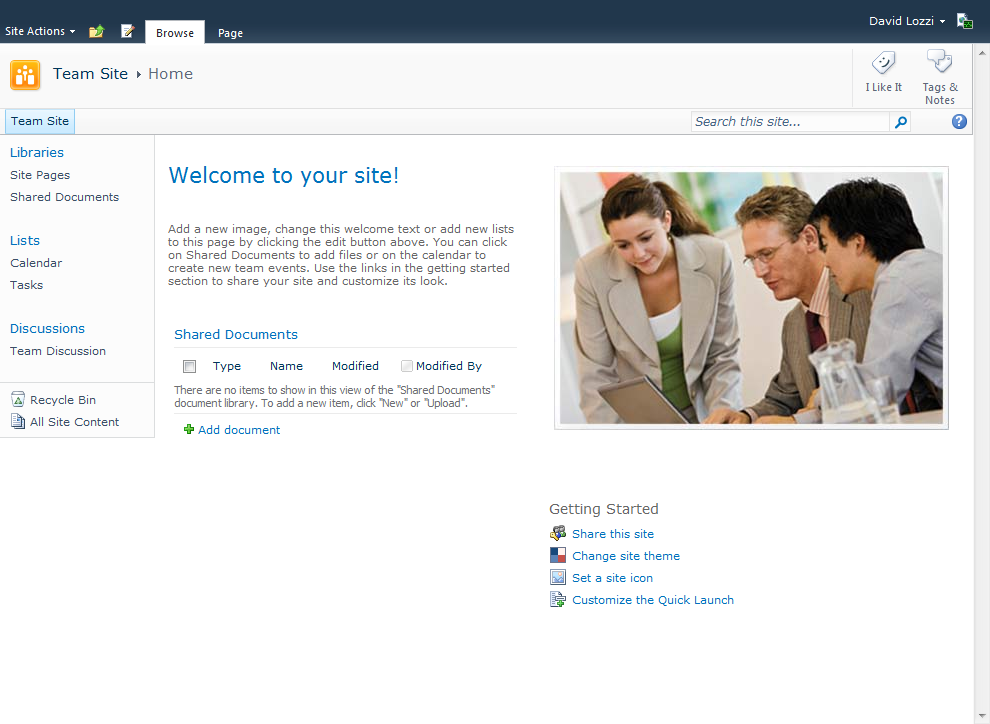Screen dimensions: 990x724
Task: Open the Change site theme link
Action: [626, 556]
